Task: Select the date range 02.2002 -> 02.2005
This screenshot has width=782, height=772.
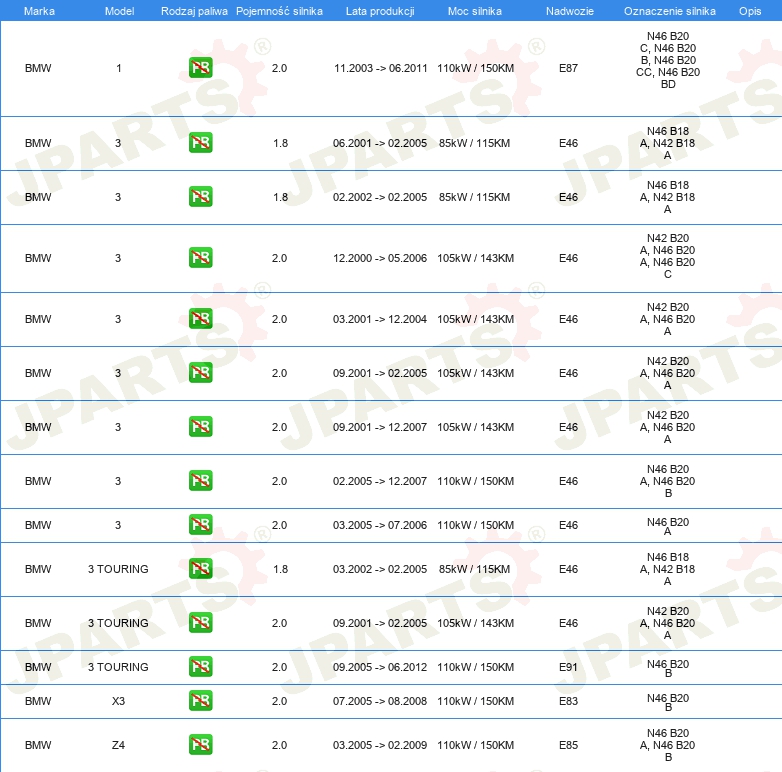Action: (380, 197)
